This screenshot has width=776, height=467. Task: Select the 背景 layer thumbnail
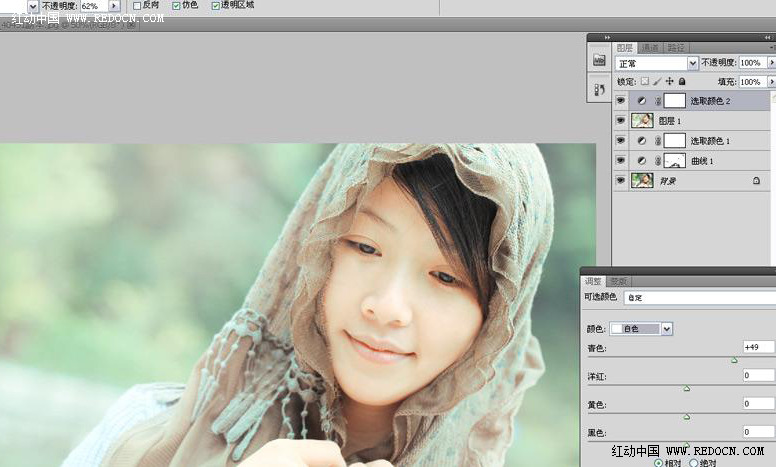pos(642,181)
